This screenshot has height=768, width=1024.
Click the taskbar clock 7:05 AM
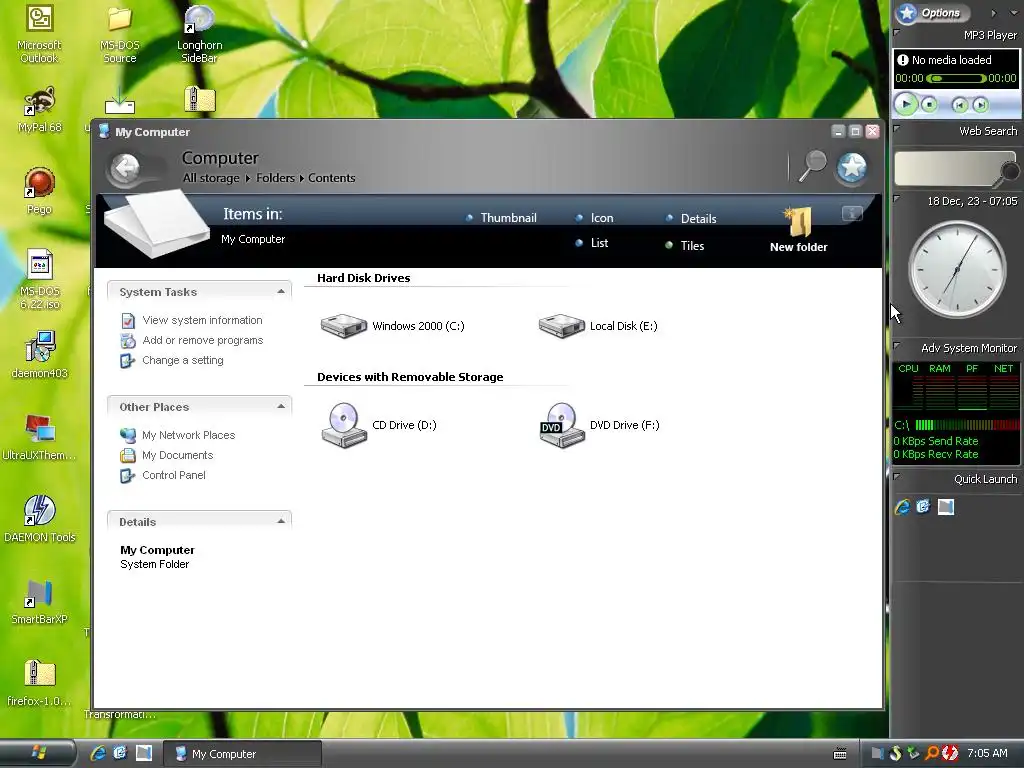pyautogui.click(x=987, y=754)
